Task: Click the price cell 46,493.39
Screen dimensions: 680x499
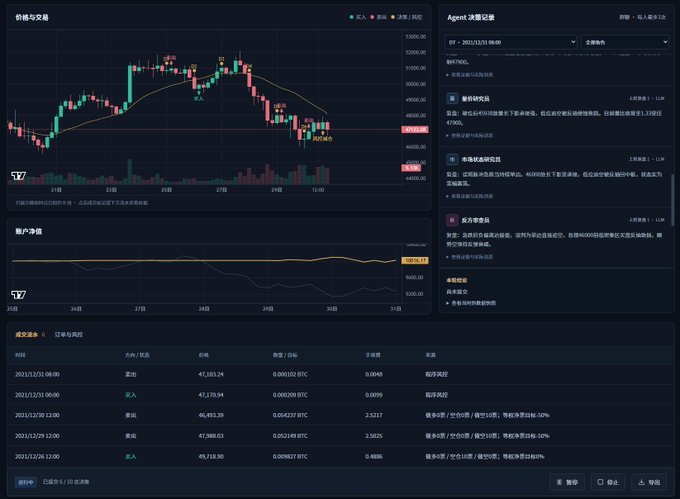Action: pos(211,415)
